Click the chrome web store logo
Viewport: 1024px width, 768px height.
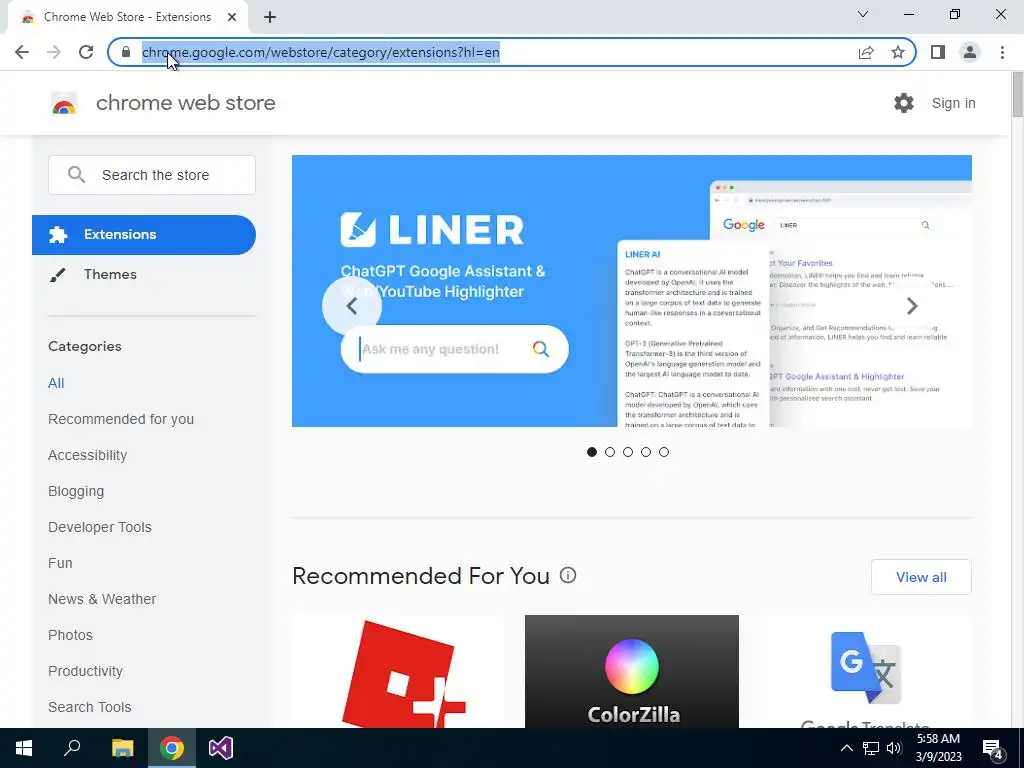[x=163, y=103]
